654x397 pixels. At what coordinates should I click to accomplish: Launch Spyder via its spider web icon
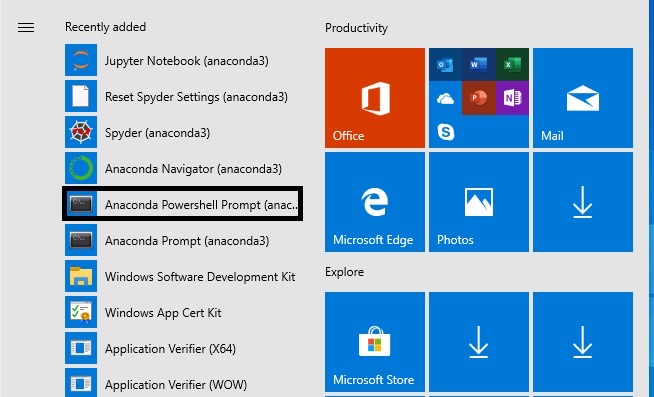pyautogui.click(x=81, y=132)
